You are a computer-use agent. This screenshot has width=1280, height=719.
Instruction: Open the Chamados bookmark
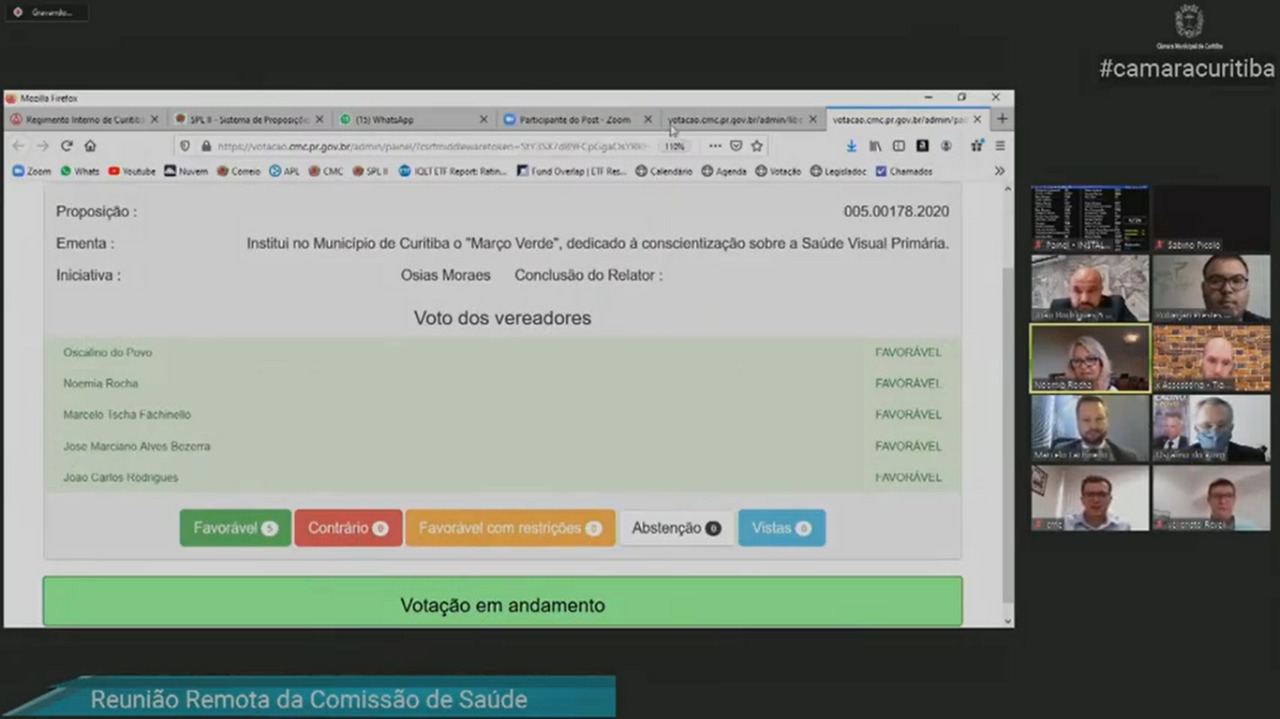904,171
